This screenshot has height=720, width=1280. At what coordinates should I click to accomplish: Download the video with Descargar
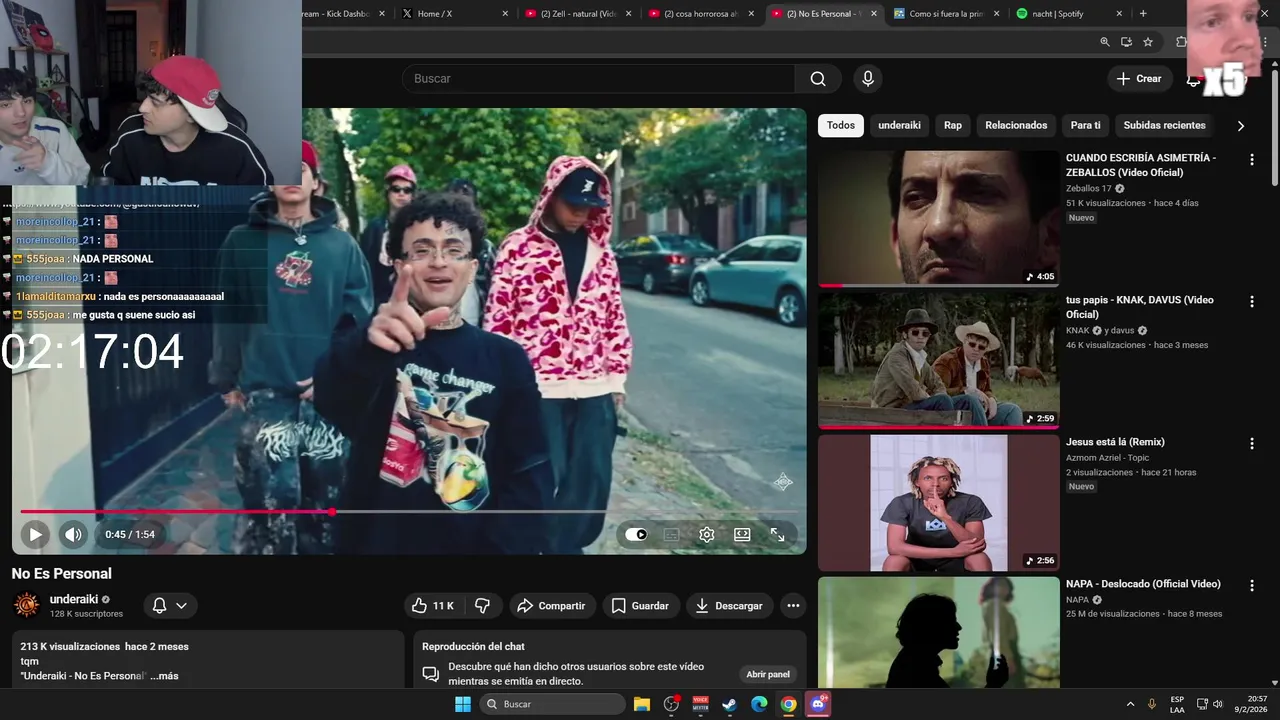(729, 606)
